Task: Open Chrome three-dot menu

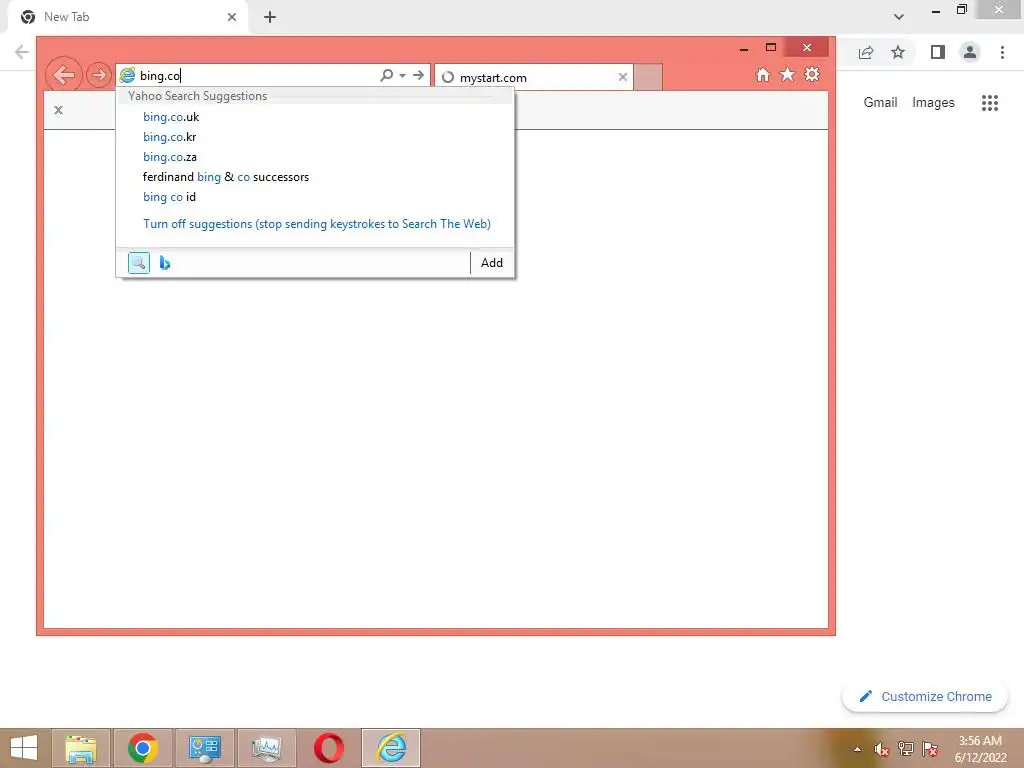Action: point(1002,52)
